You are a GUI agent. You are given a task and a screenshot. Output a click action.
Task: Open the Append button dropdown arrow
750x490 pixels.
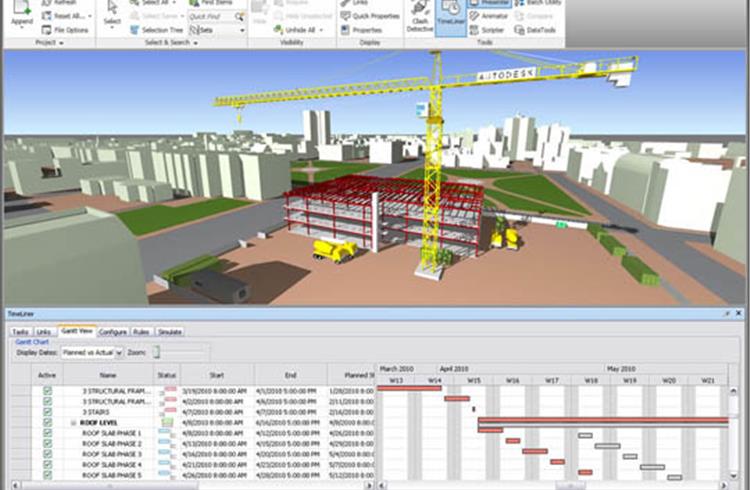click(22, 28)
